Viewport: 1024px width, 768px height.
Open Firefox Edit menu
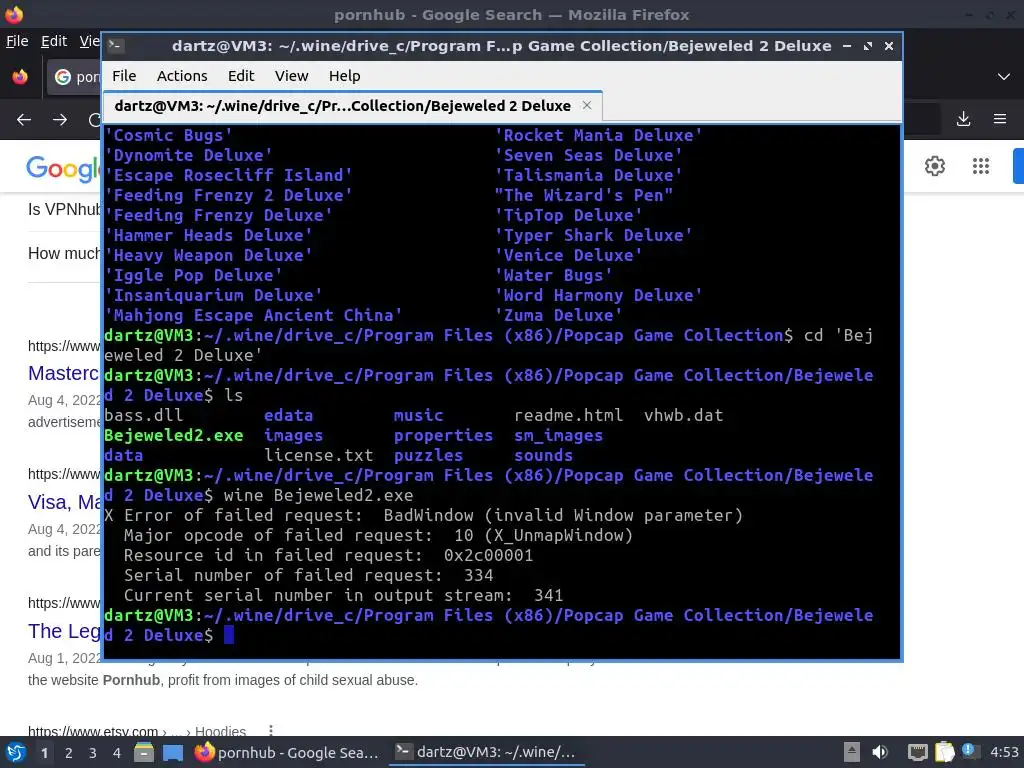[x=54, y=41]
